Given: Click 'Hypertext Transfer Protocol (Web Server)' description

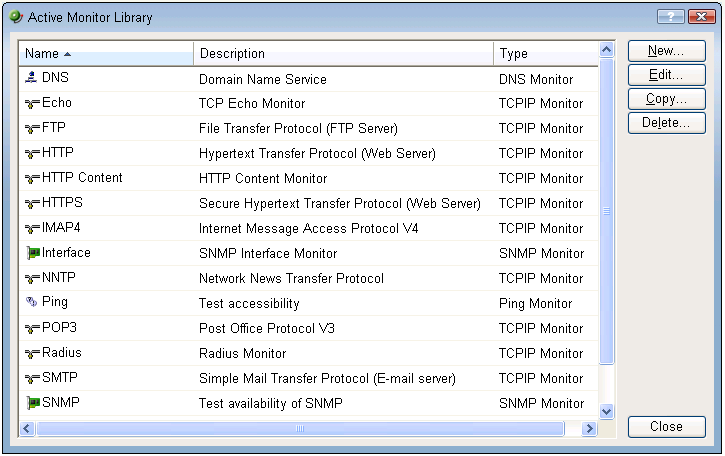Looking at the screenshot, I should 317,154.
